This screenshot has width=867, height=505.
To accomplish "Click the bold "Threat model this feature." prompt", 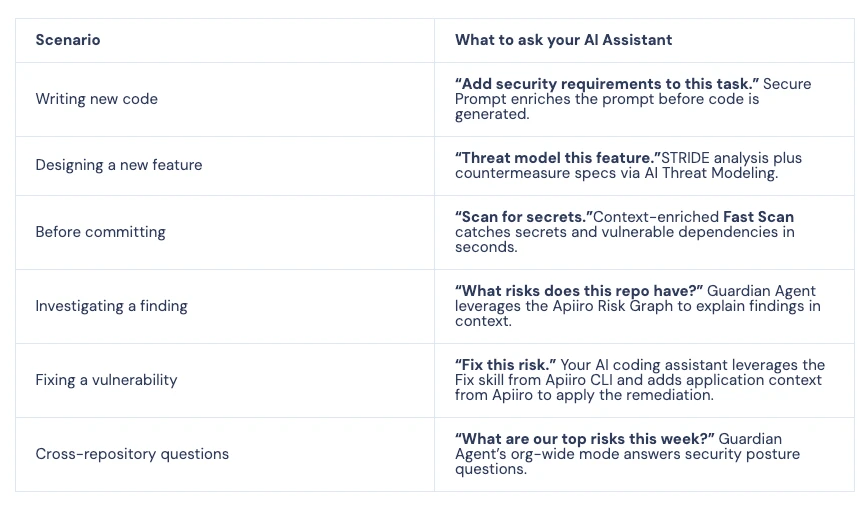I will point(558,158).
